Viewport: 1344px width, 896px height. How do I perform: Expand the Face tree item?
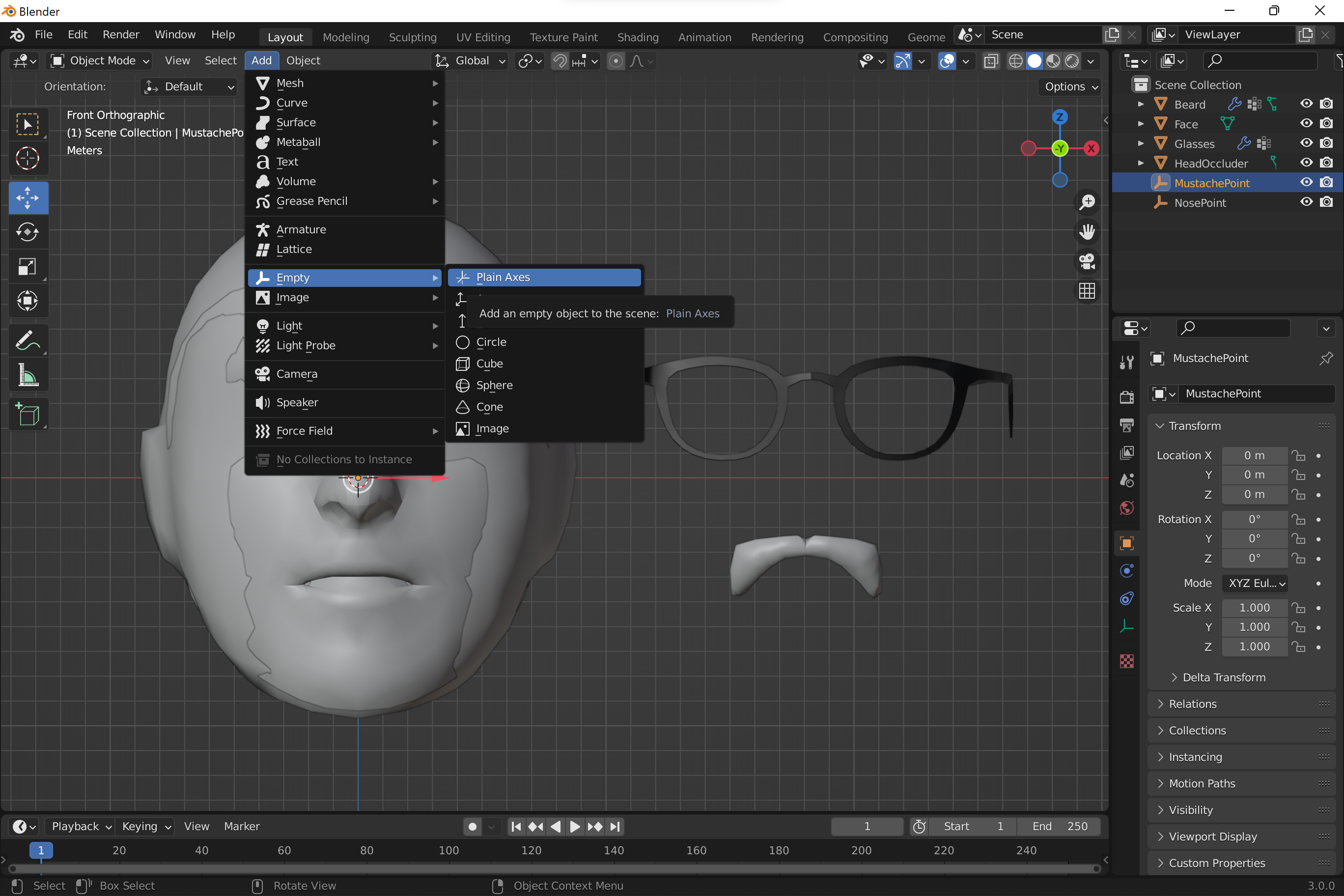[x=1141, y=124]
